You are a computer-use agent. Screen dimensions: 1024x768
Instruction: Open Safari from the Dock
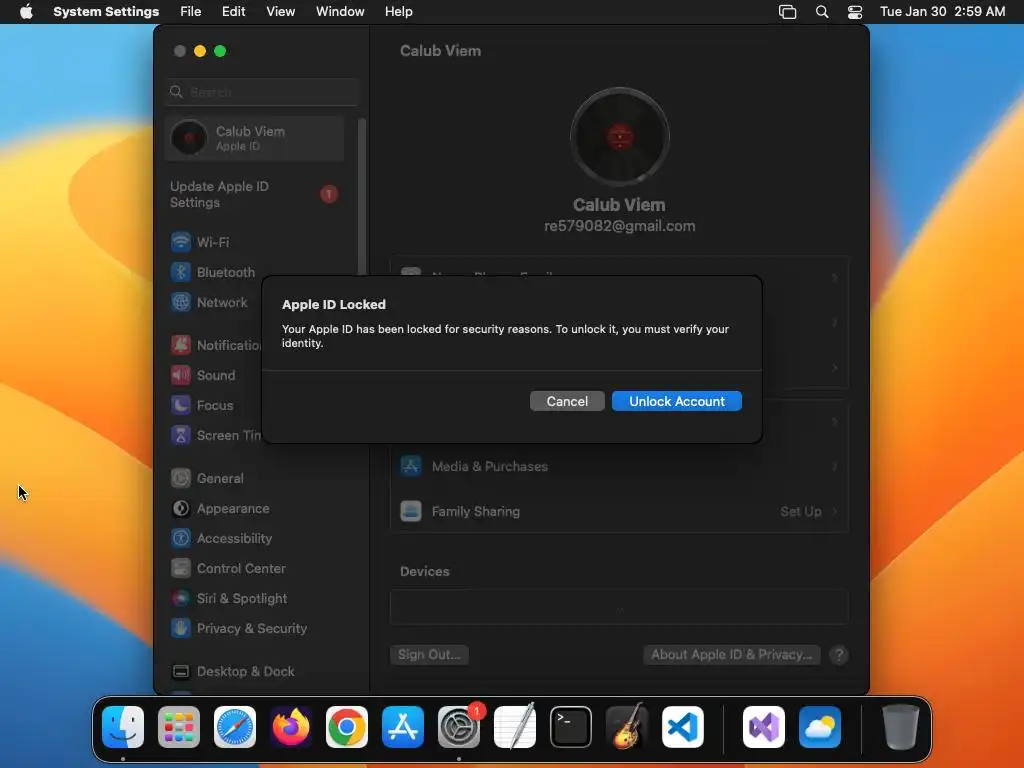[235, 726]
